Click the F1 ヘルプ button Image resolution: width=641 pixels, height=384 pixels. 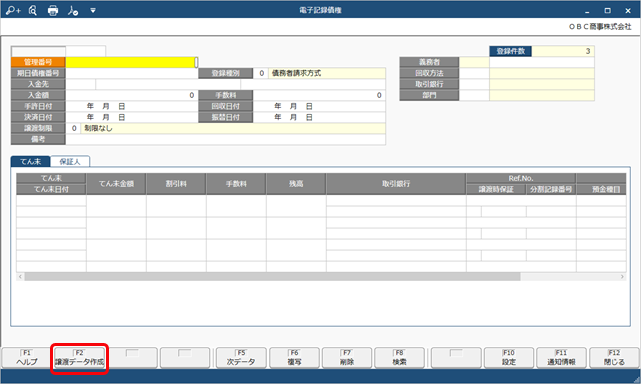[x=27, y=358]
